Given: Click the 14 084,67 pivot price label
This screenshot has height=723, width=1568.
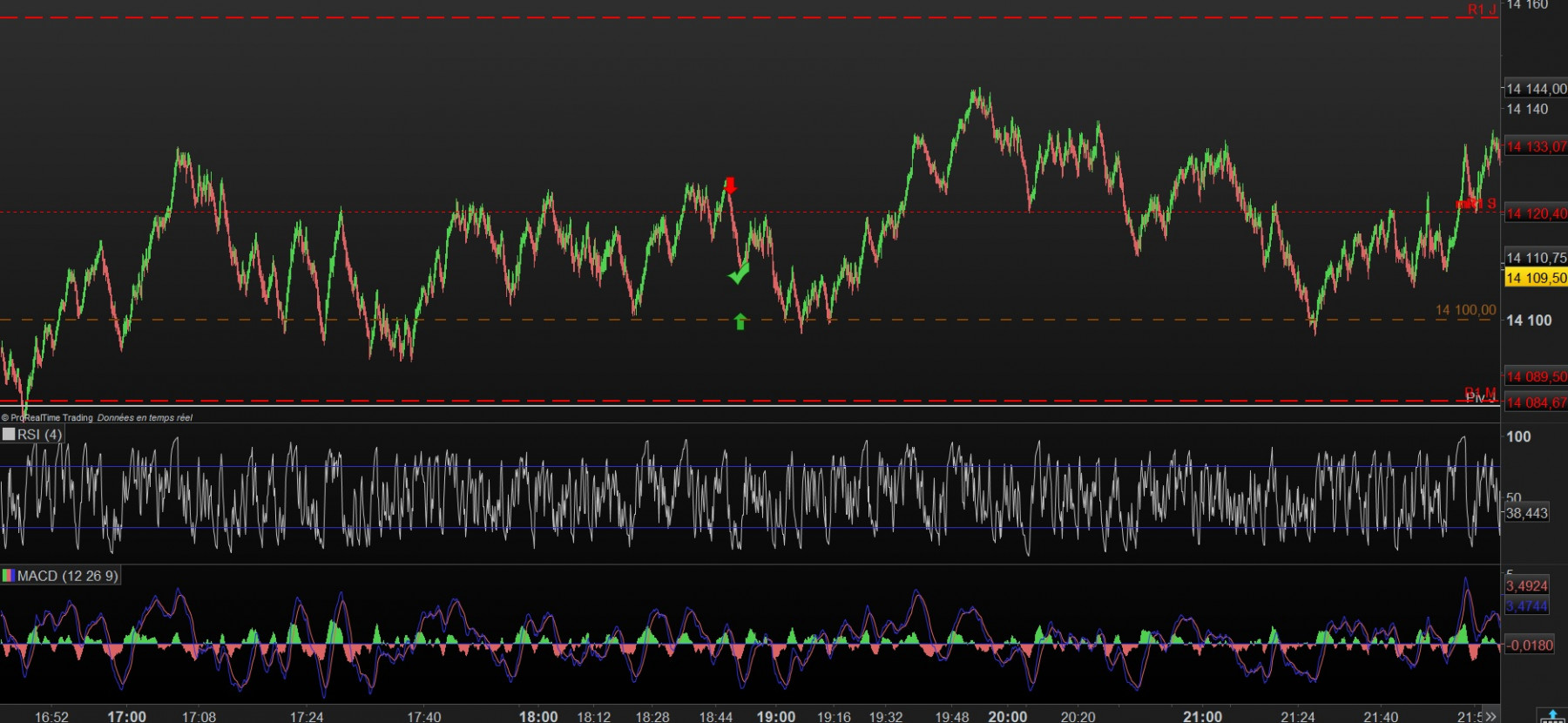Looking at the screenshot, I should [1536, 402].
